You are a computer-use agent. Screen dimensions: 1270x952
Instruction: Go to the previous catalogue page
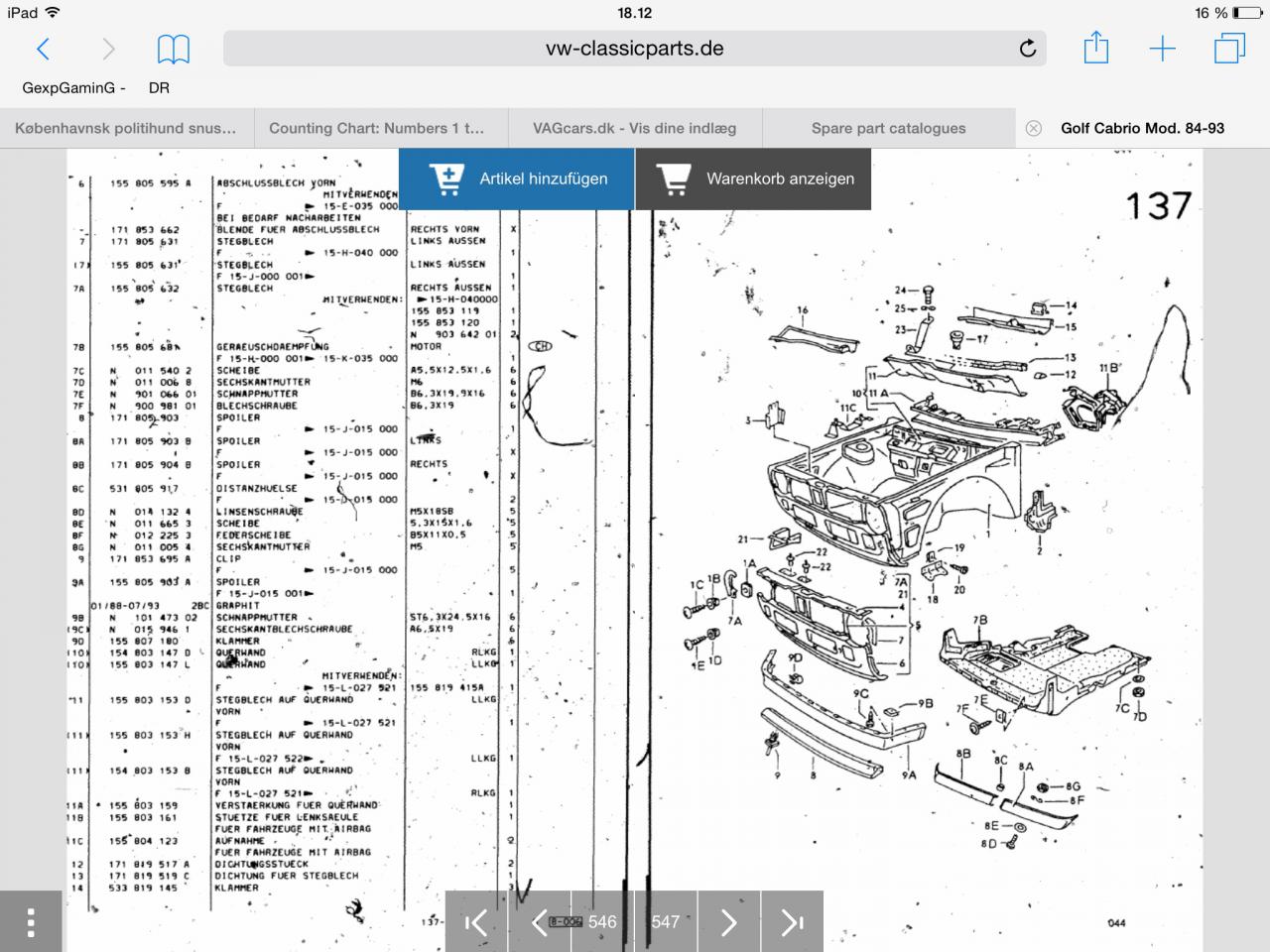pos(539,922)
